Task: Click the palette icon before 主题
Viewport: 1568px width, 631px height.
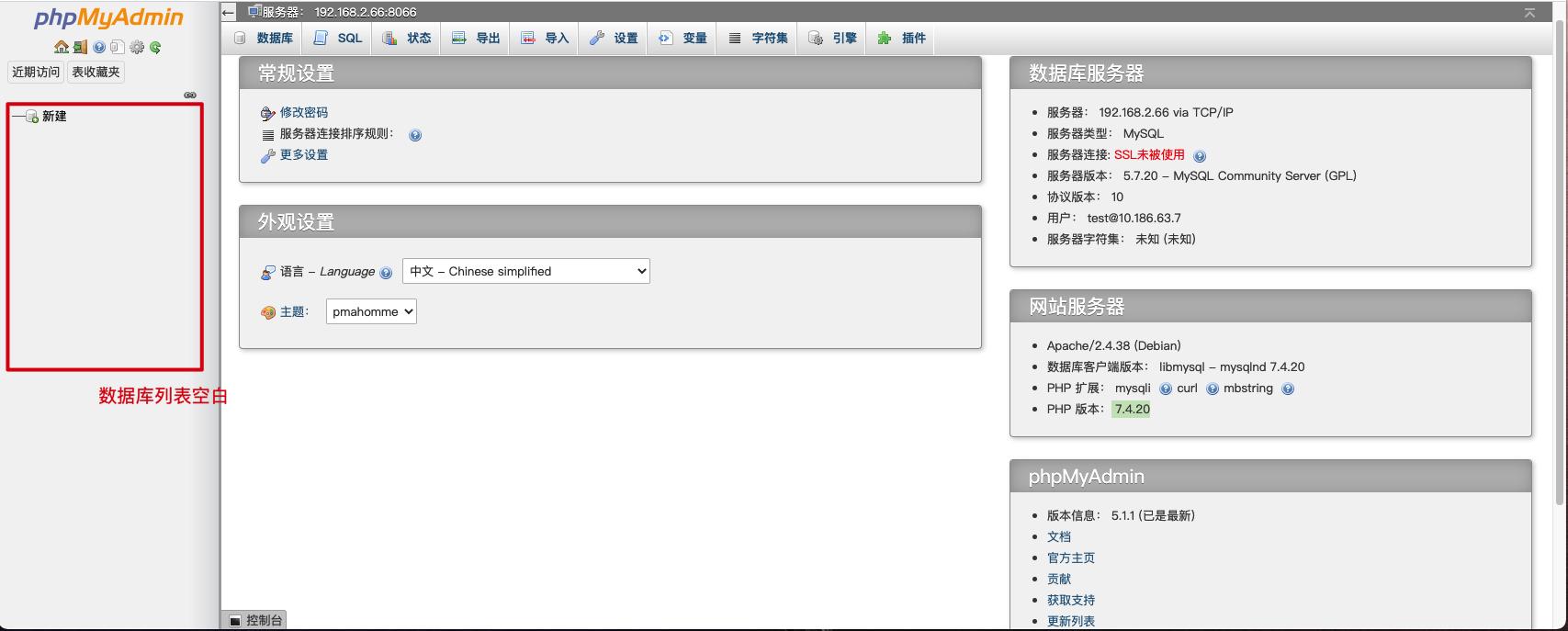Action: [x=268, y=312]
